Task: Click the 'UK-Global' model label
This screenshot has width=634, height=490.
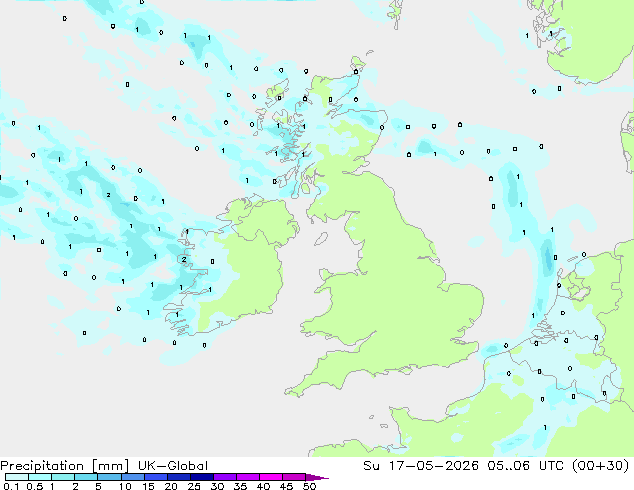Action: [173, 466]
